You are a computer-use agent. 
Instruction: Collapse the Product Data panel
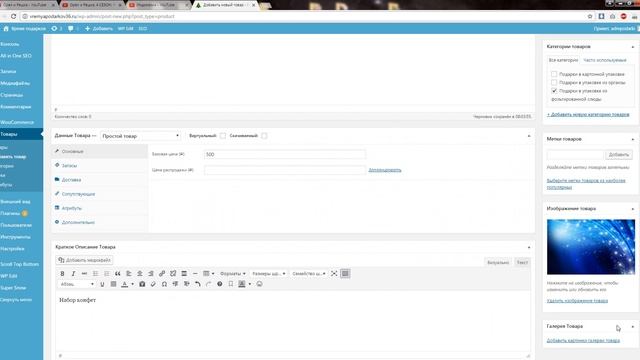[529, 136]
